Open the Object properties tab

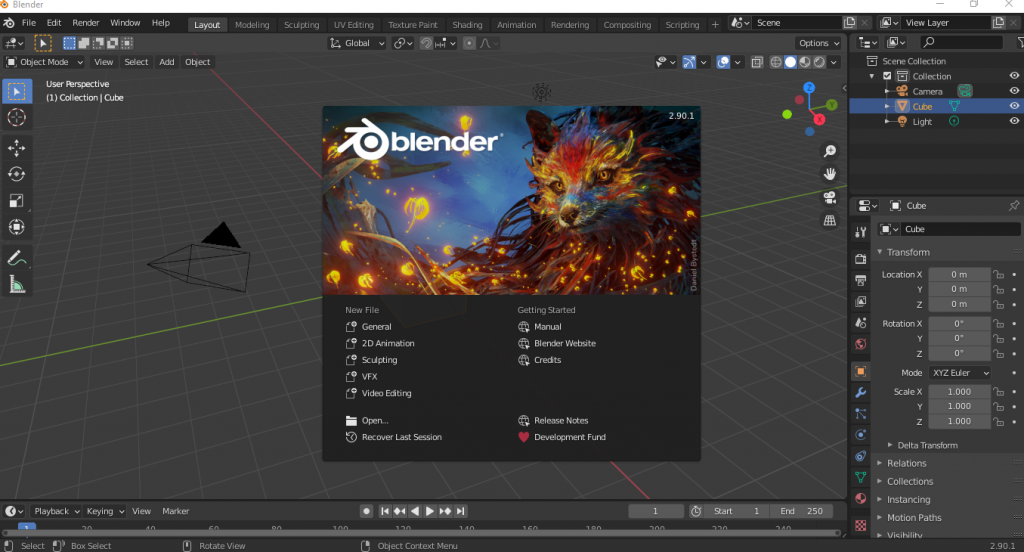[x=861, y=371]
